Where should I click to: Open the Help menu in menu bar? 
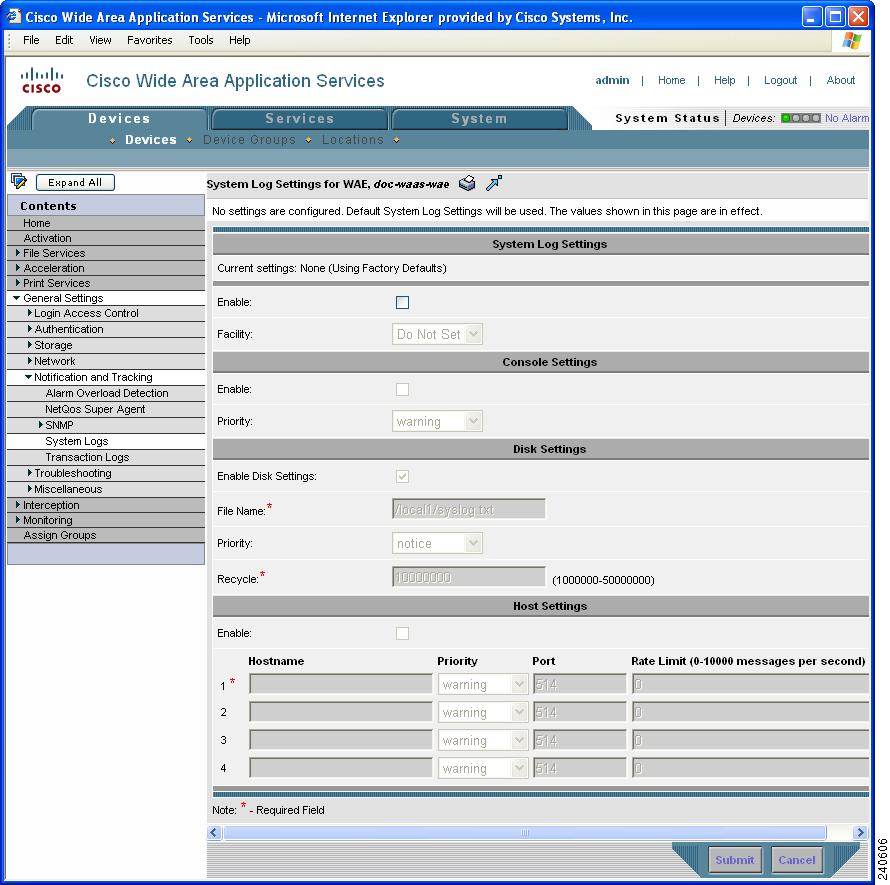tap(240, 40)
